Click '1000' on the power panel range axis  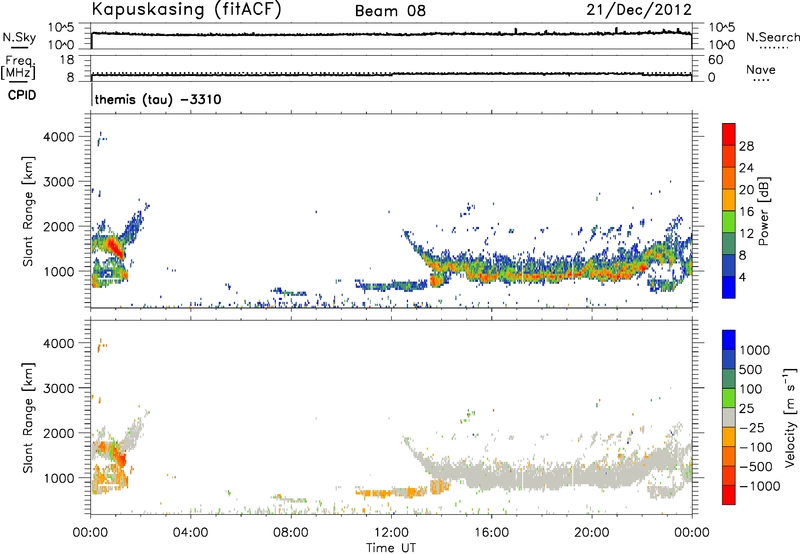pos(58,271)
